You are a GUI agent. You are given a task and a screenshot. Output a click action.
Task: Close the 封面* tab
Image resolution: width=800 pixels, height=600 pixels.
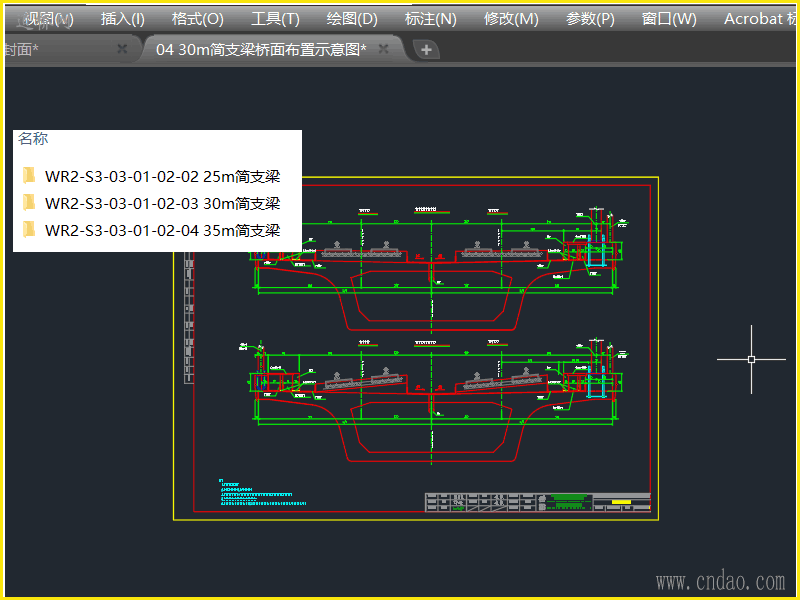(x=122, y=49)
